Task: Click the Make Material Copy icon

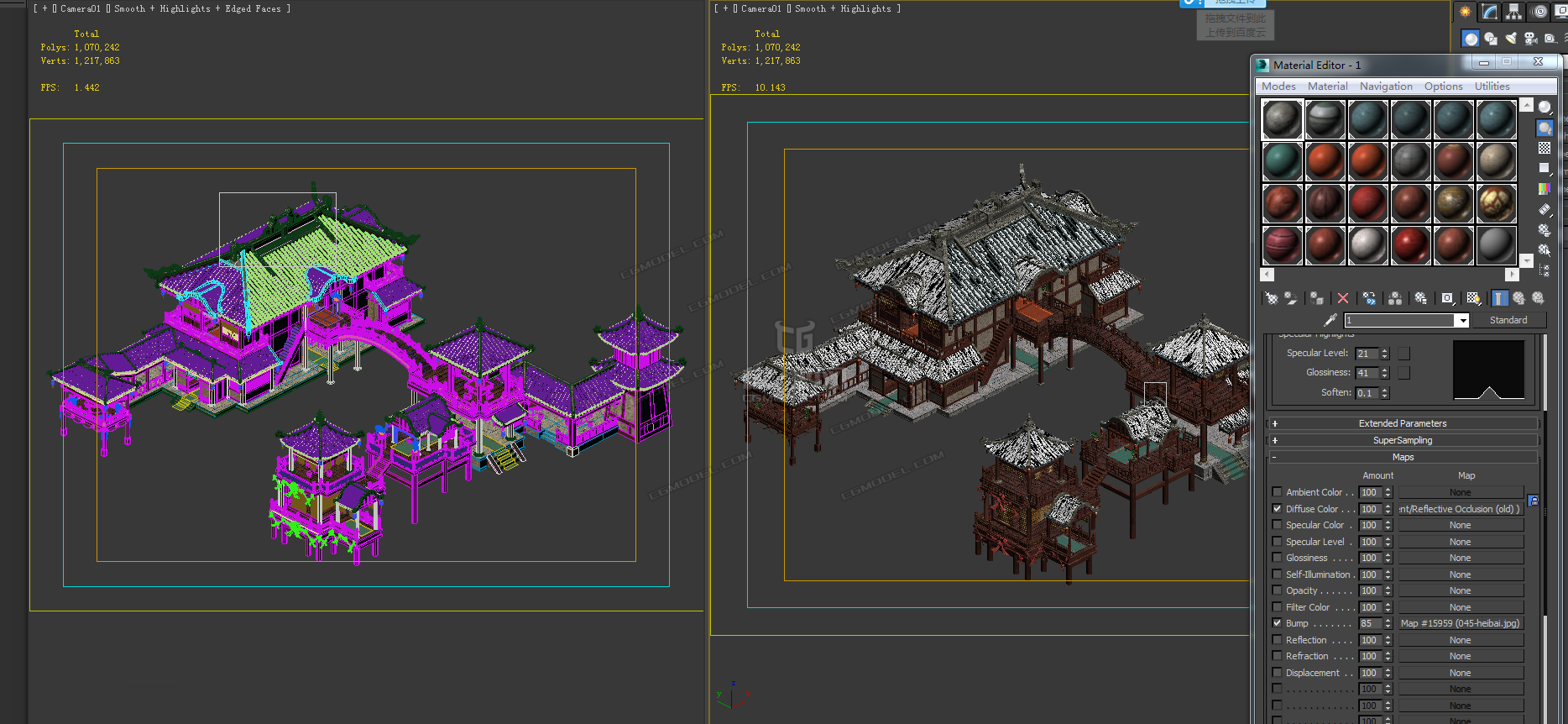Action: pos(1369,298)
